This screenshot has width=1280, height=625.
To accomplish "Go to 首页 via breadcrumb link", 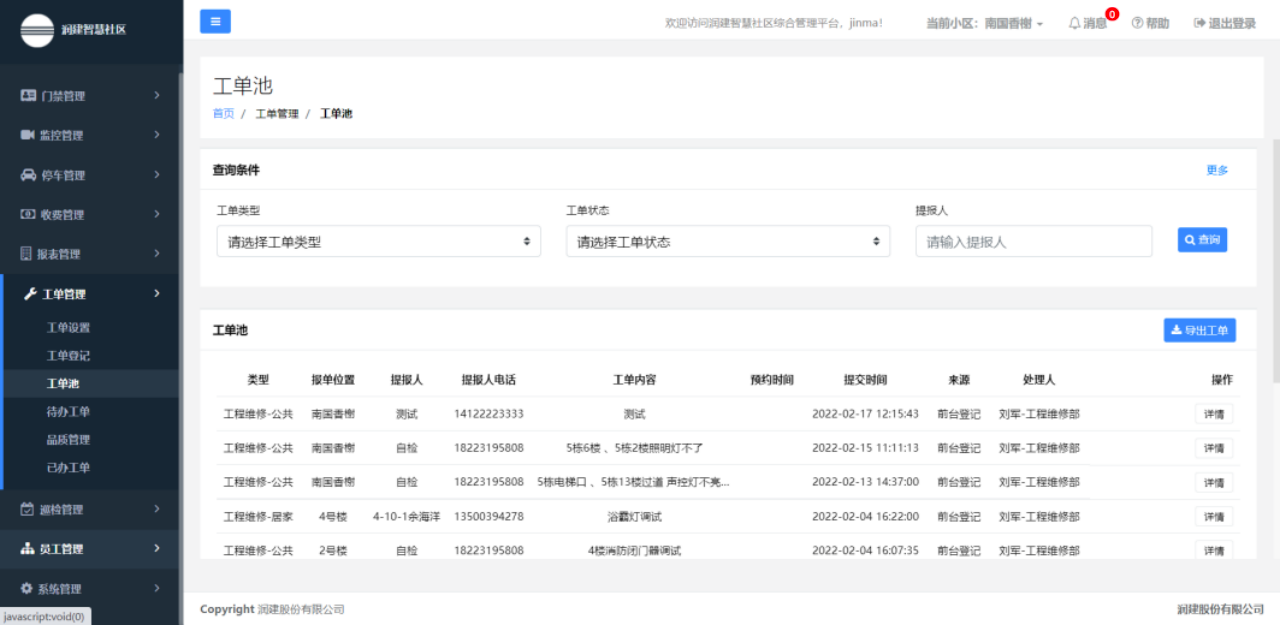I will click(223, 114).
